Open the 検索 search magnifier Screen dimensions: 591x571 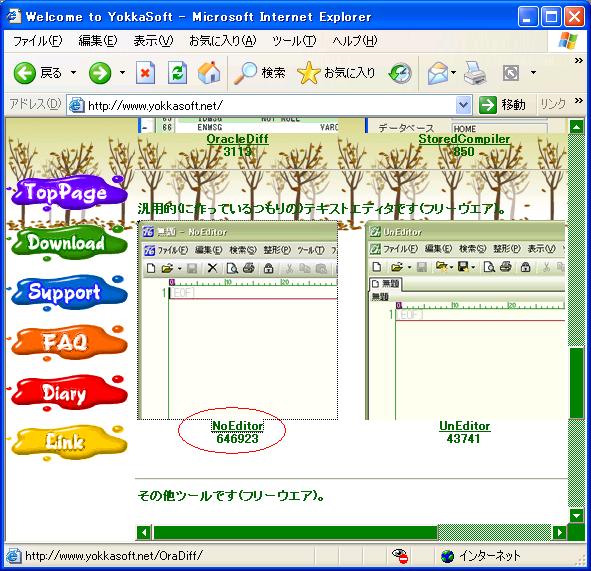[x=260, y=73]
